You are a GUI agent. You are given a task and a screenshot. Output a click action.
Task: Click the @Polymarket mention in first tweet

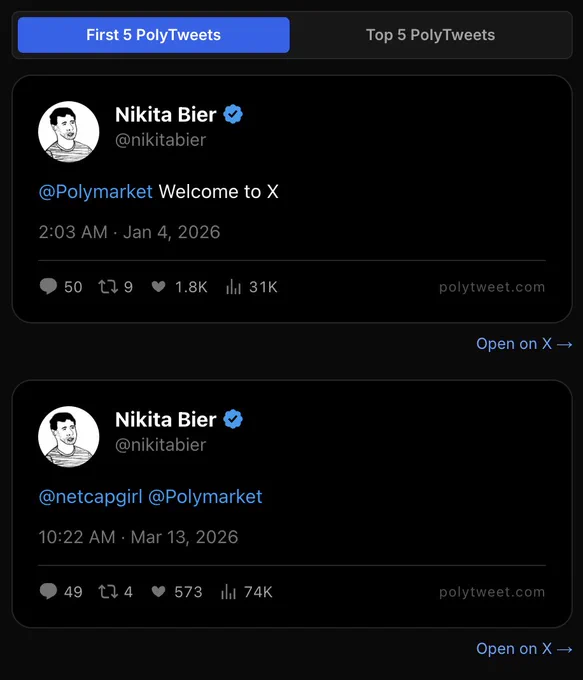[96, 192]
